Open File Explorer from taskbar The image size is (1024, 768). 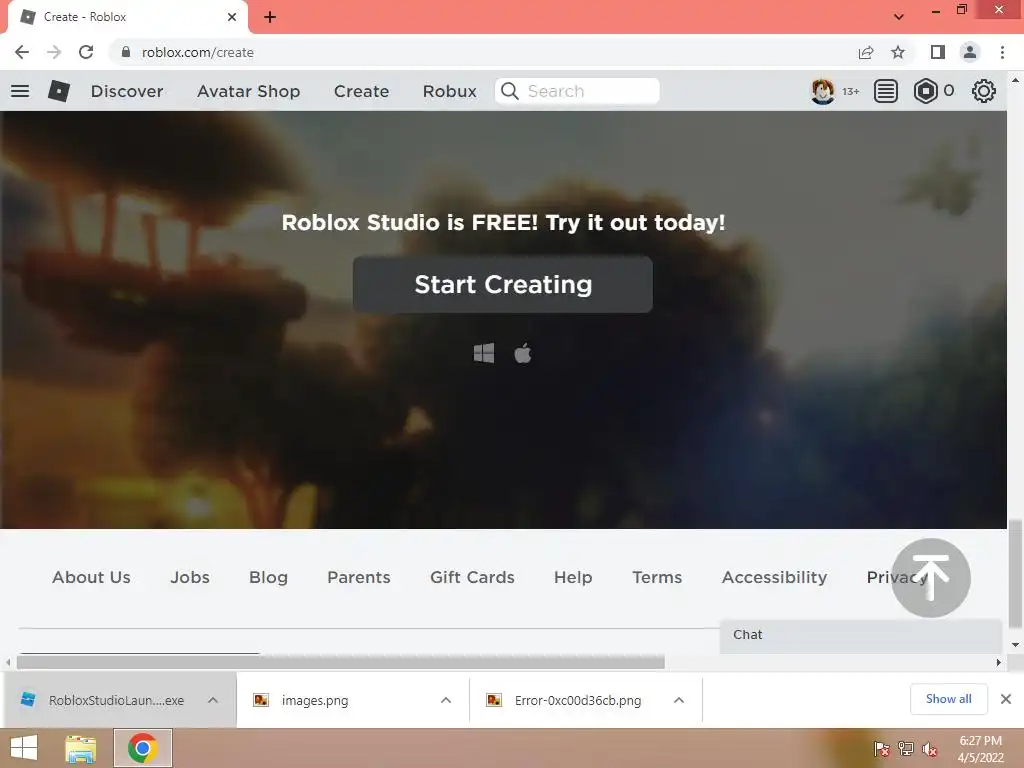[x=81, y=748]
